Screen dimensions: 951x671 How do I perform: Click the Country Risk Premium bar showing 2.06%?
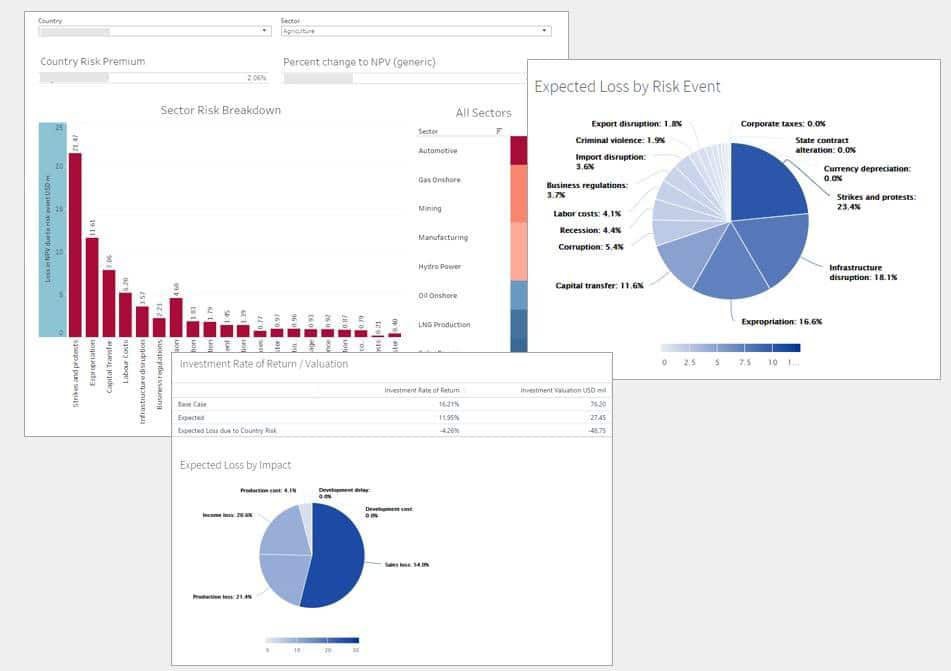pyautogui.click(x=153, y=78)
